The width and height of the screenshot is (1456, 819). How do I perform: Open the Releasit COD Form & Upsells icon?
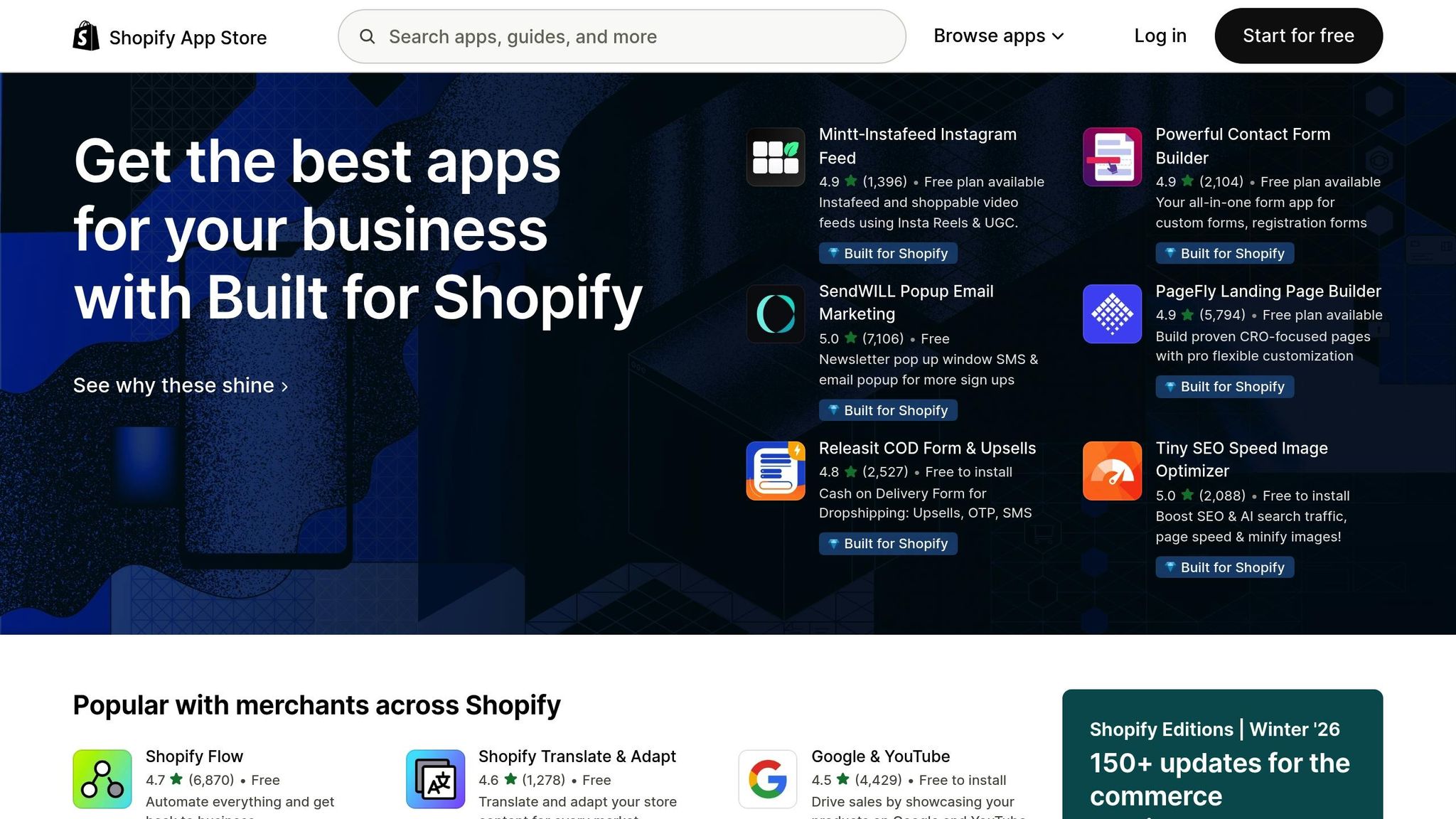point(775,471)
